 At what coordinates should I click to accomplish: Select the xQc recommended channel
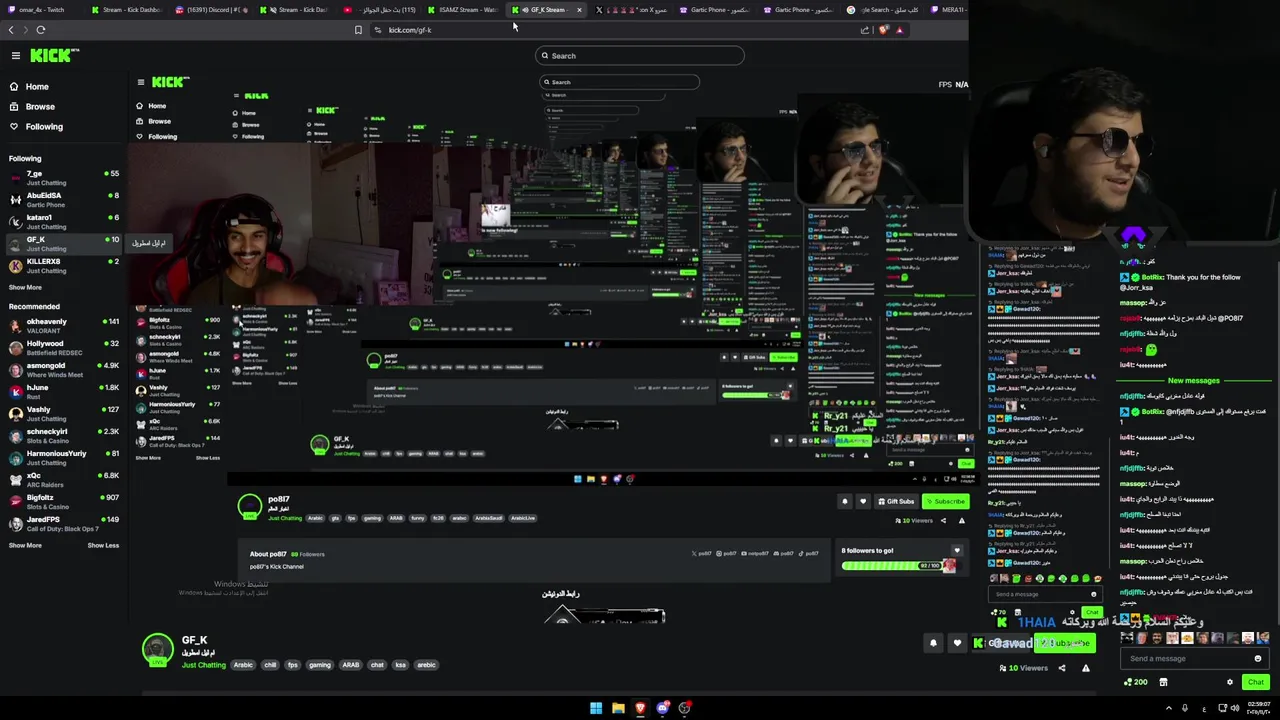pyautogui.click(x=63, y=480)
